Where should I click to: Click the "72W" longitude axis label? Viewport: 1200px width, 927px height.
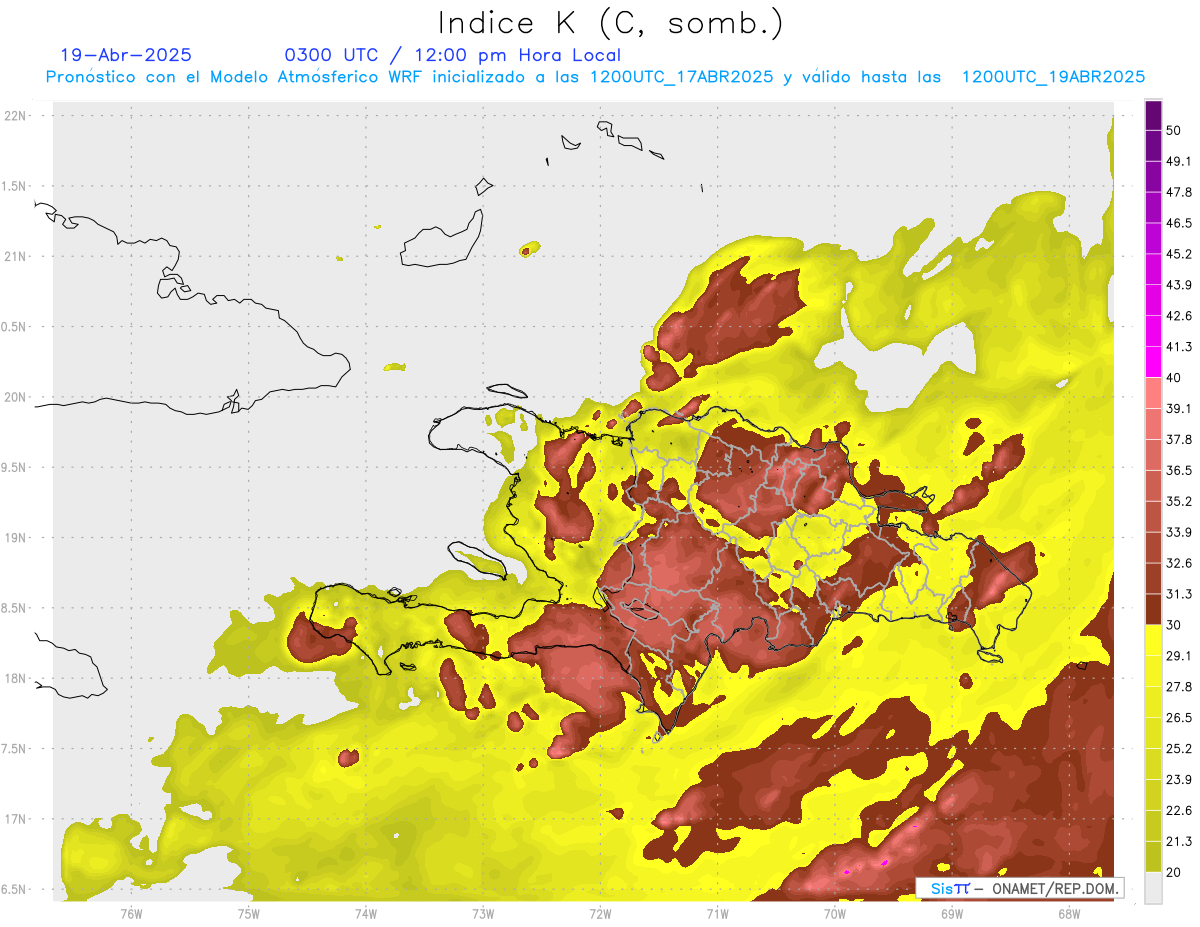point(600,913)
